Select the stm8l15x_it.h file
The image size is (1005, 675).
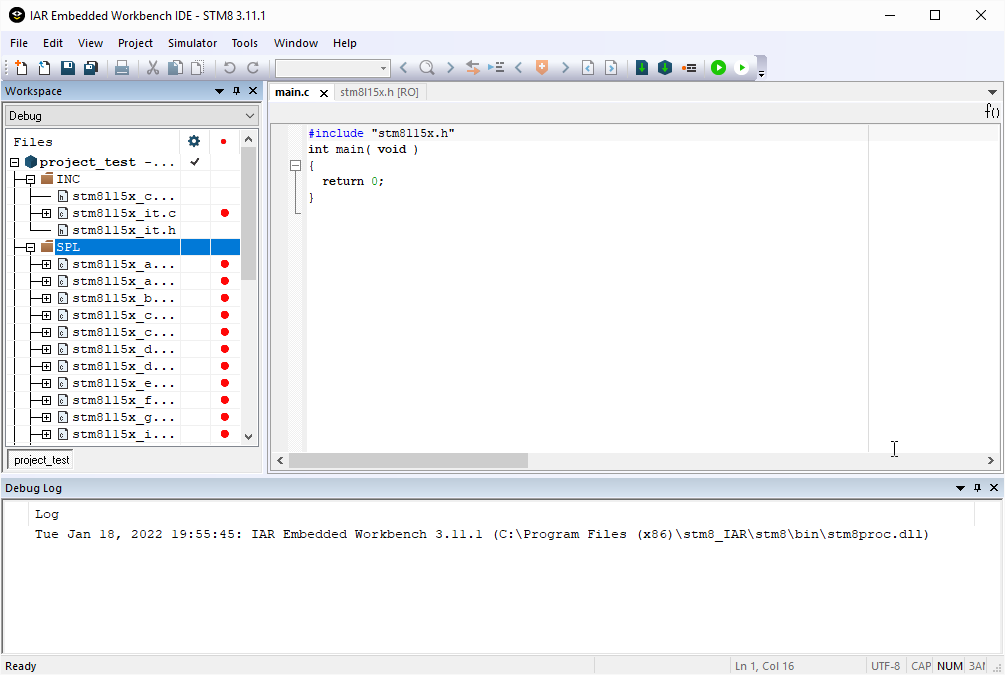(x=124, y=230)
